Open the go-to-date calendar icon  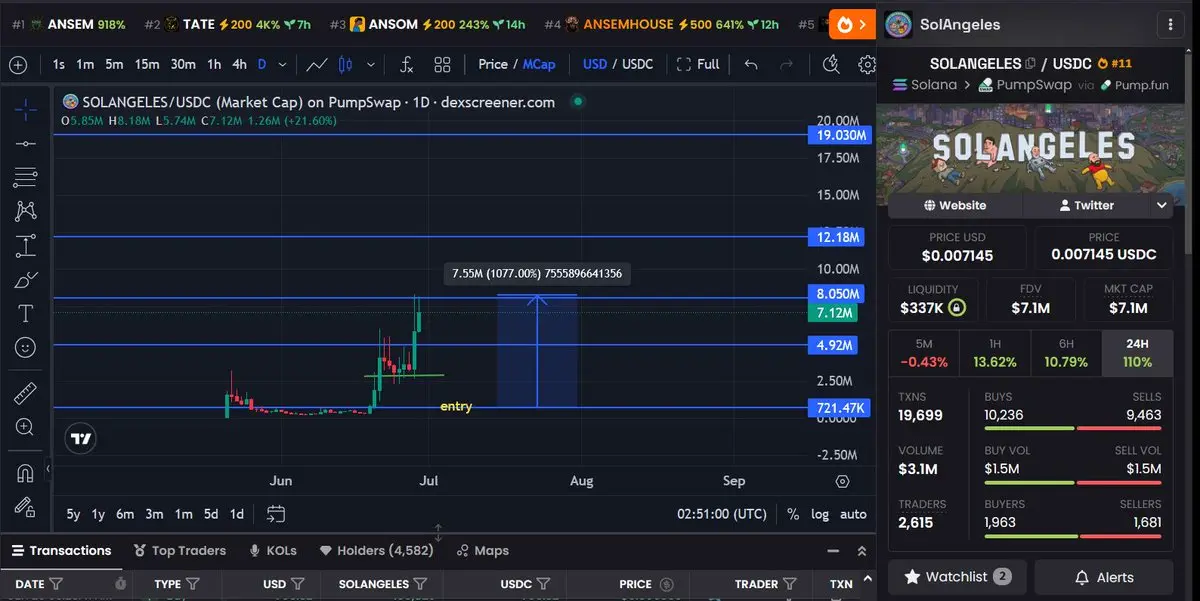coord(276,514)
